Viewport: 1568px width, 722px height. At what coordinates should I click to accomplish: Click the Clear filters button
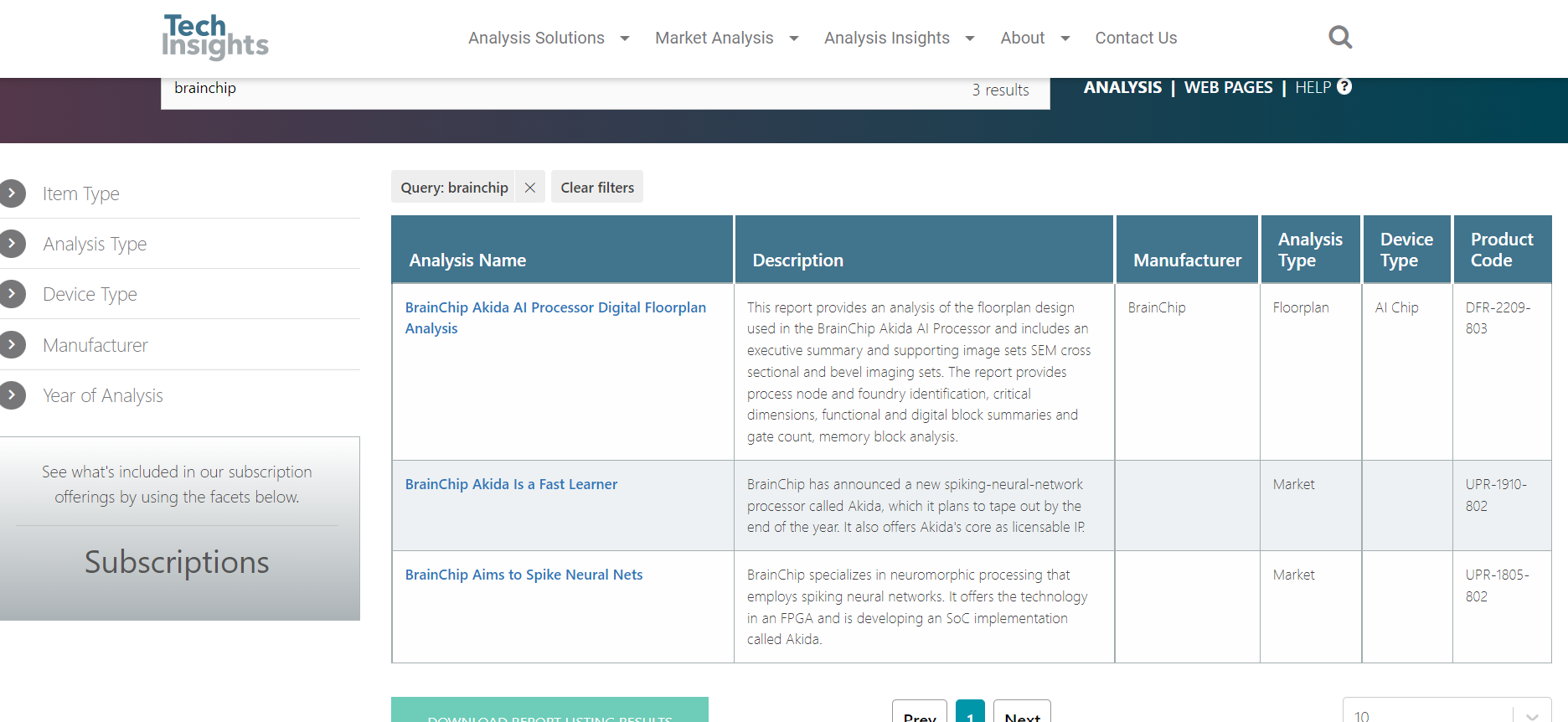pyautogui.click(x=597, y=188)
